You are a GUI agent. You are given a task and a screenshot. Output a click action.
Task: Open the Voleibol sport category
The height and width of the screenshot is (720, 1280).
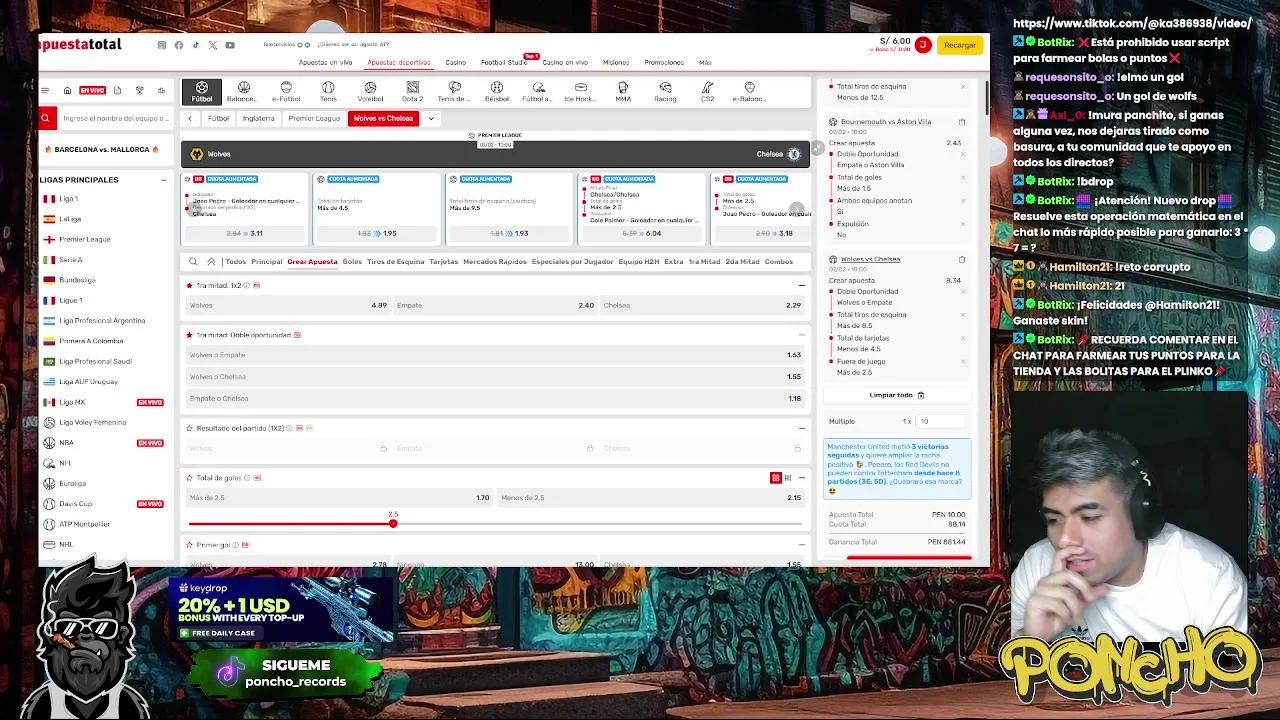pos(370,92)
